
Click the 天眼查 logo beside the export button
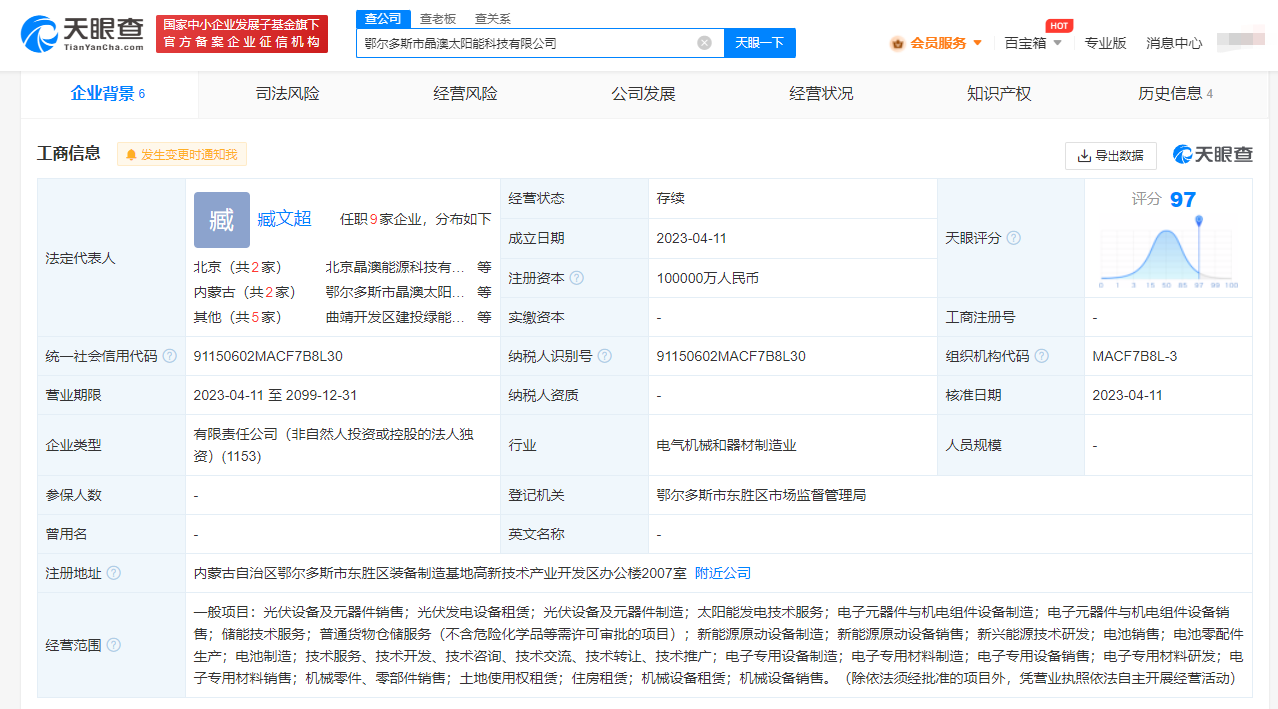(1213, 155)
